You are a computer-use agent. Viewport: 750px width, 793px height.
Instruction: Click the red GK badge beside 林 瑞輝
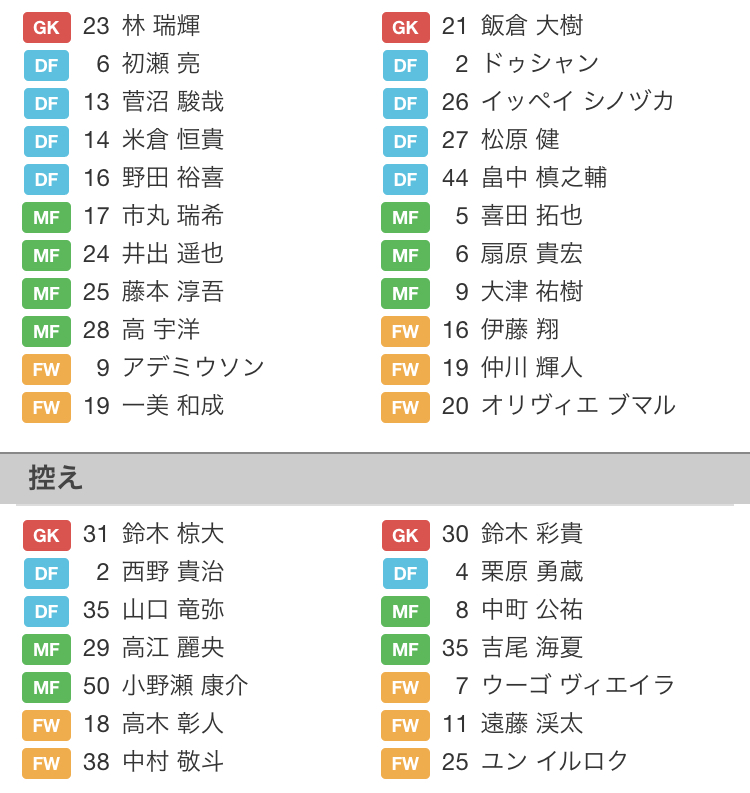point(46,27)
